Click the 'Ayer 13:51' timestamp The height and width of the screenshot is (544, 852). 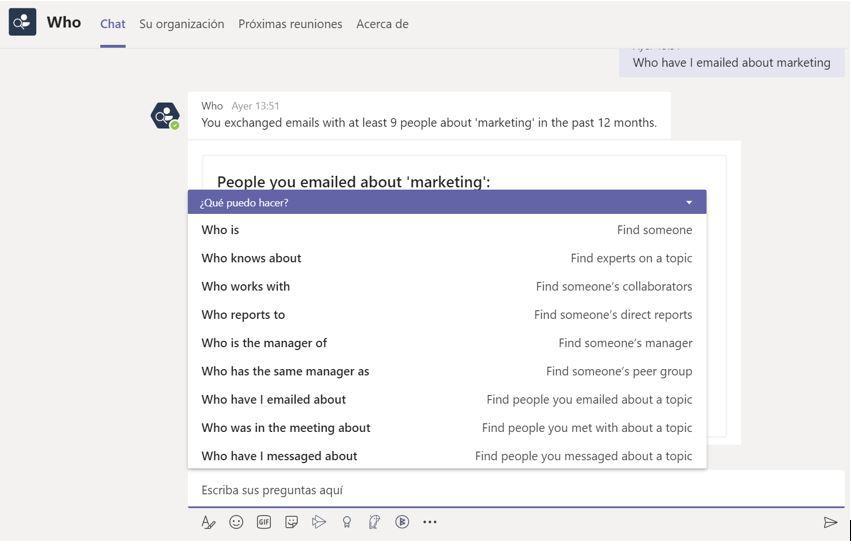coord(255,106)
